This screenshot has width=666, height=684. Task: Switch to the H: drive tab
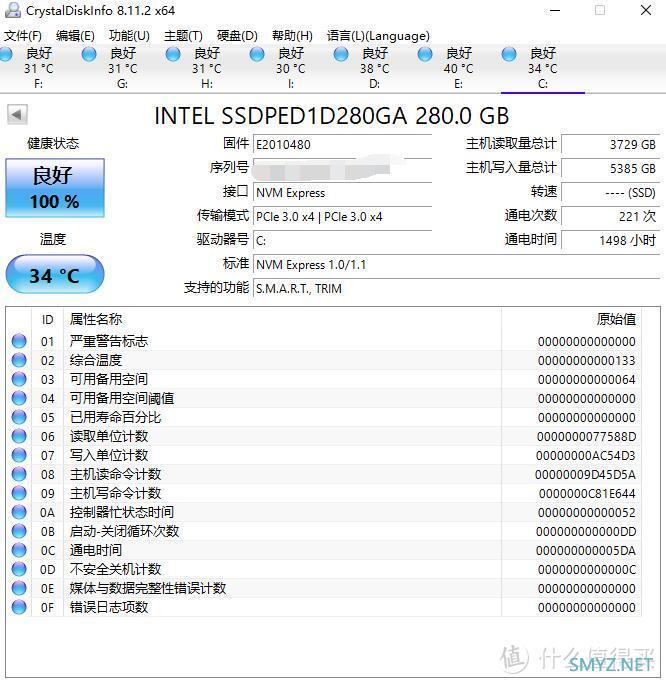[207, 68]
